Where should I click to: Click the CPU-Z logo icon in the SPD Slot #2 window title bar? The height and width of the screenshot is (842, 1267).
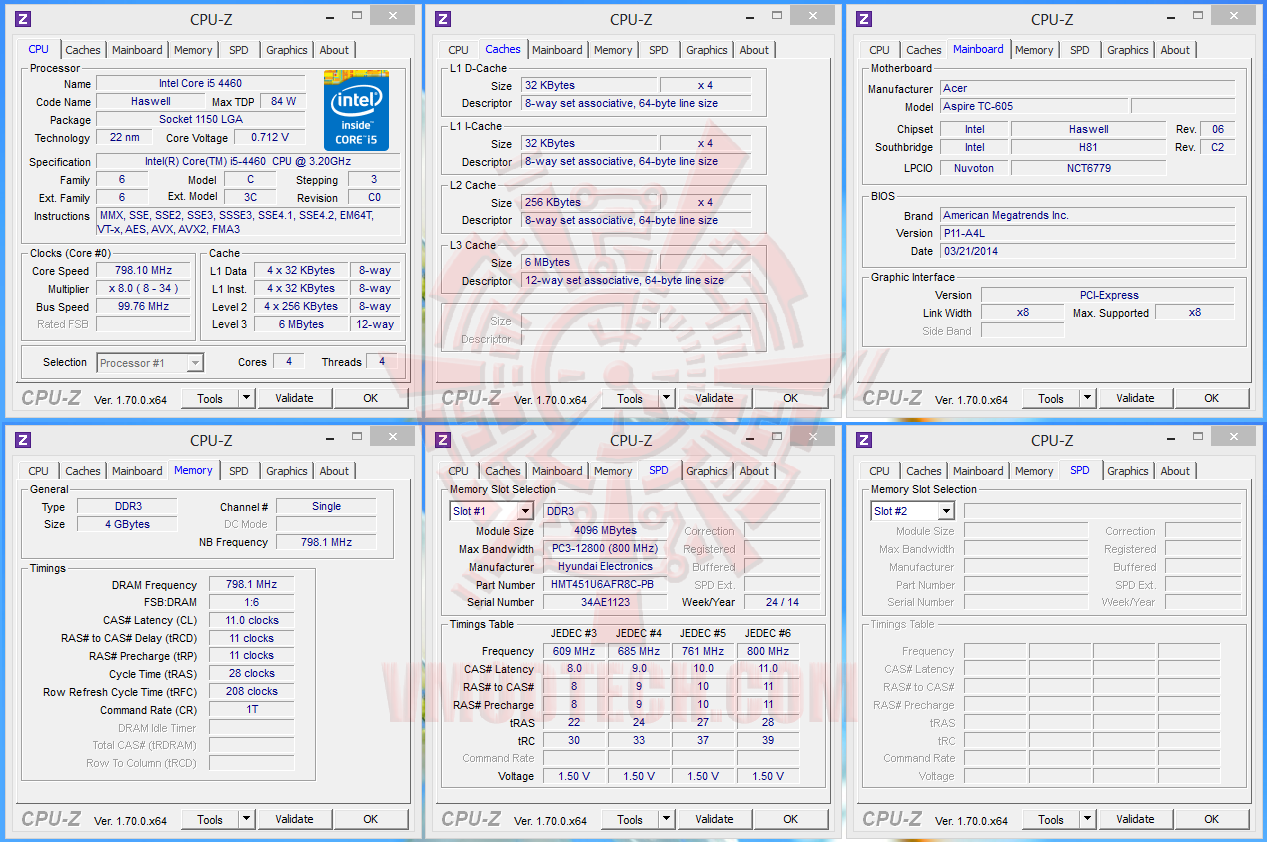click(865, 440)
